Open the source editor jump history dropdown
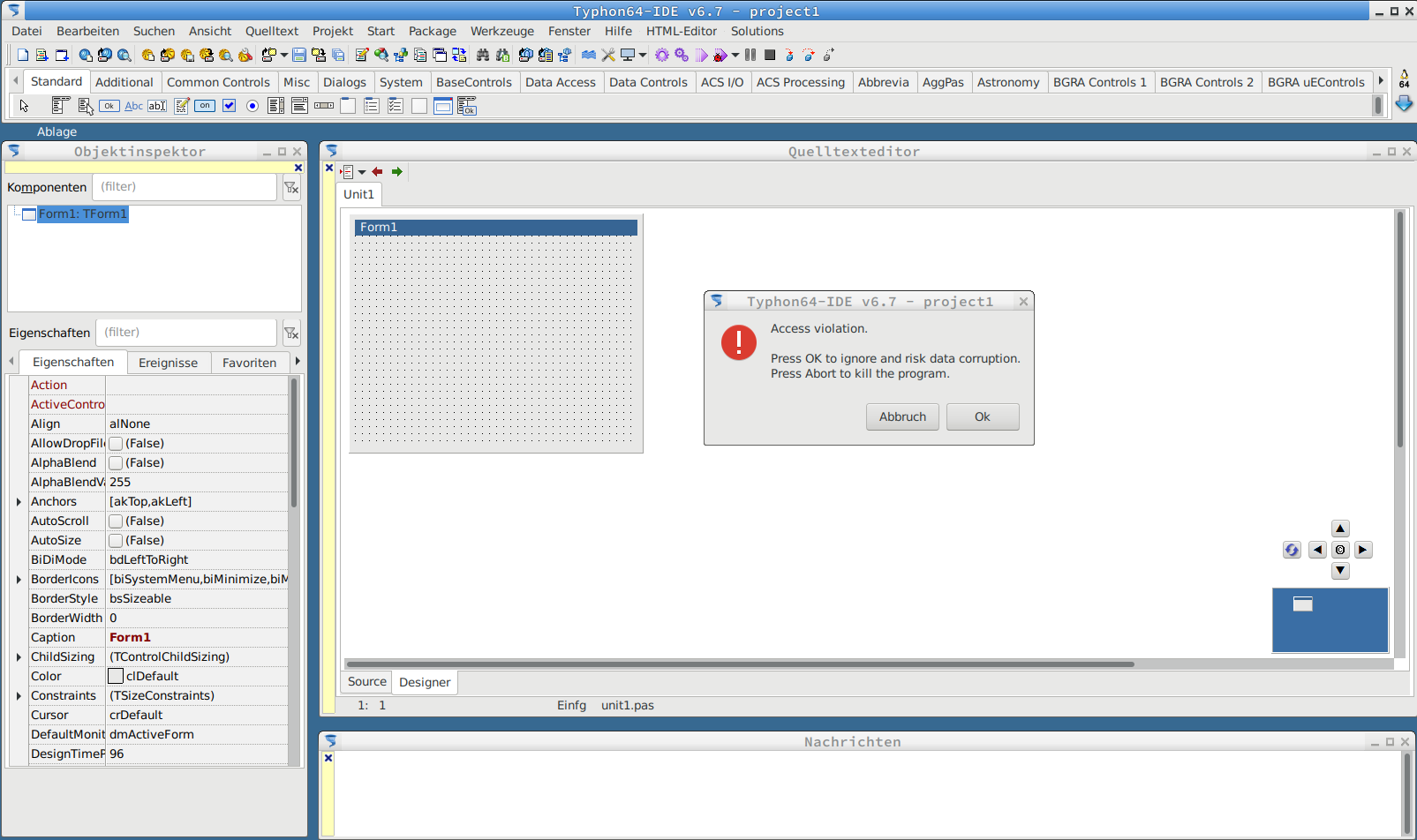This screenshot has width=1417, height=840. pyautogui.click(x=362, y=172)
